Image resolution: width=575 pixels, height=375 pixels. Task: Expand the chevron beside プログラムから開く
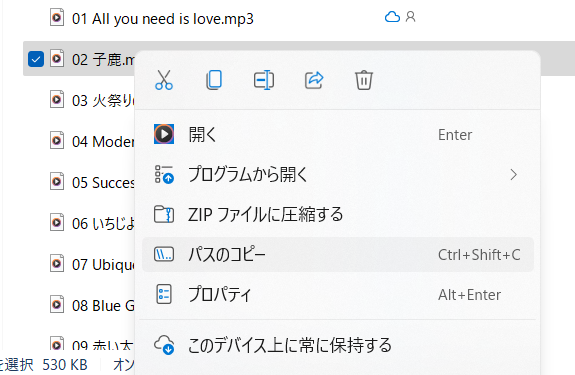pyautogui.click(x=514, y=175)
